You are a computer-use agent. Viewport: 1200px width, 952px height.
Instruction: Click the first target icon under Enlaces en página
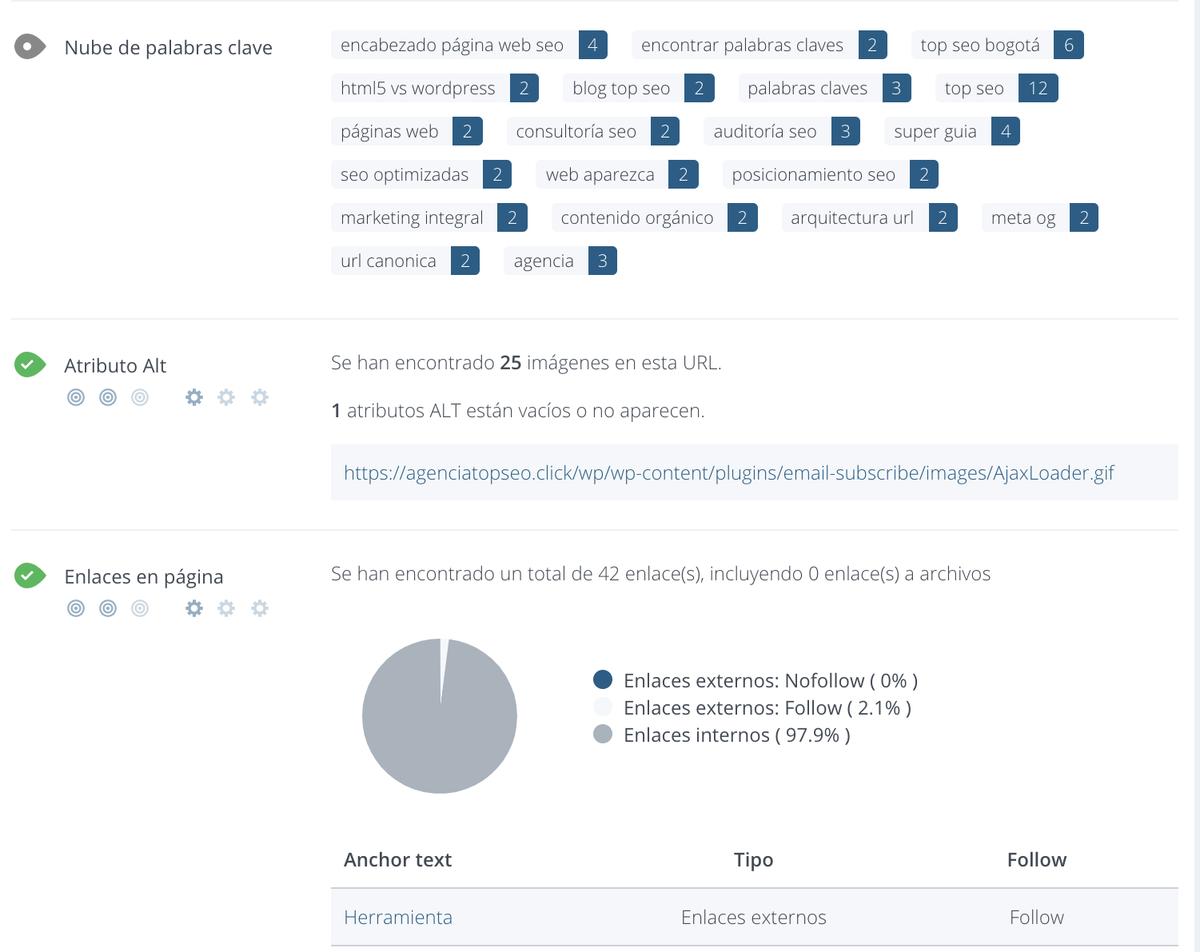(76, 608)
